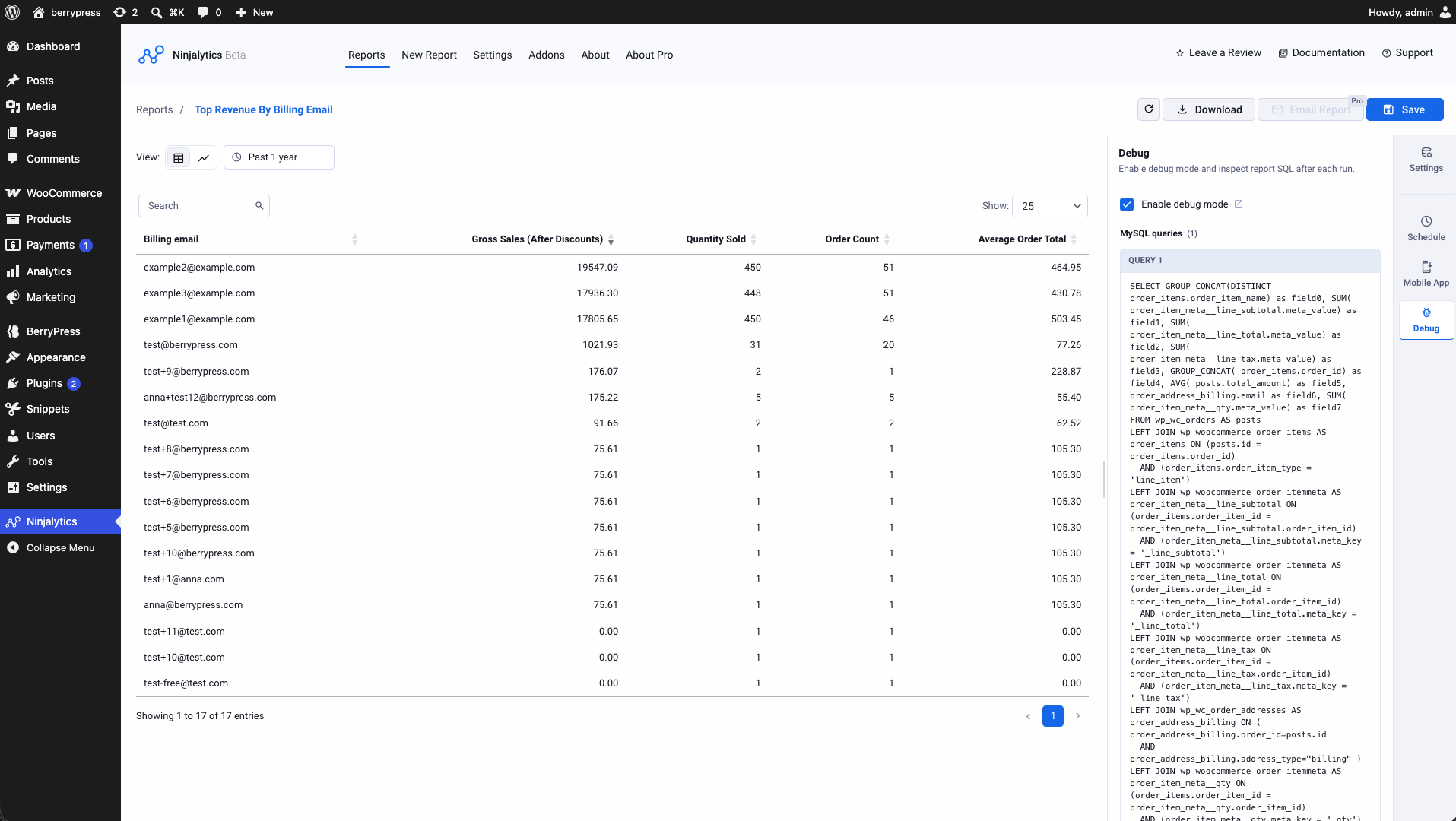Sort by Order Count column
Image resolution: width=1456 pixels, height=821 pixels.
857,239
